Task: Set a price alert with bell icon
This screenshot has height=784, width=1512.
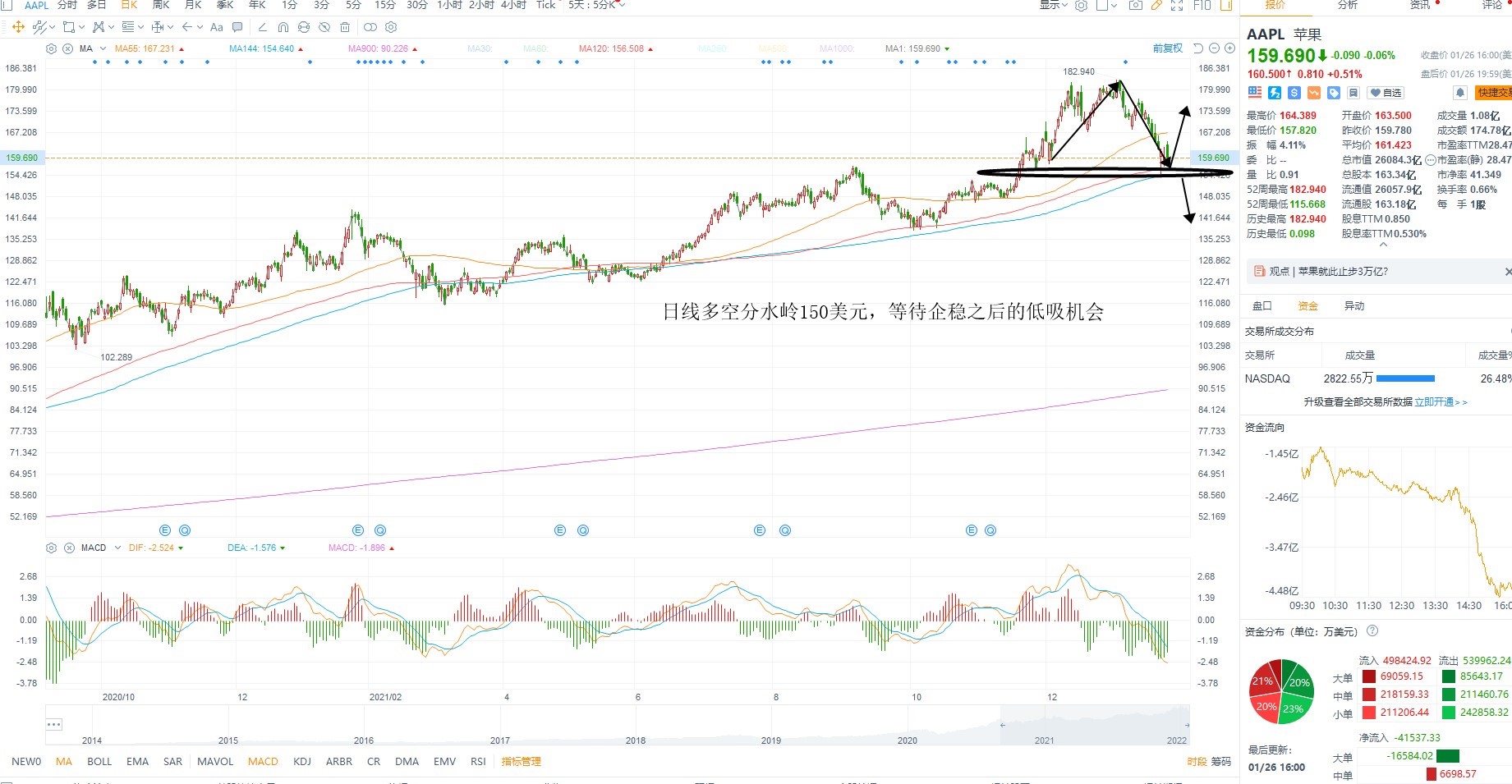Action: (1460, 93)
